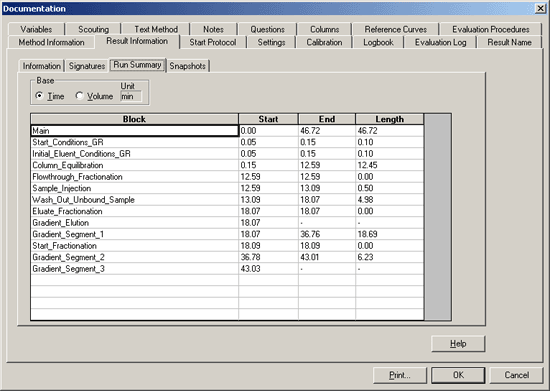Viewport: 550px width, 391px height.
Task: Open the Result Name tab
Action: click(509, 42)
